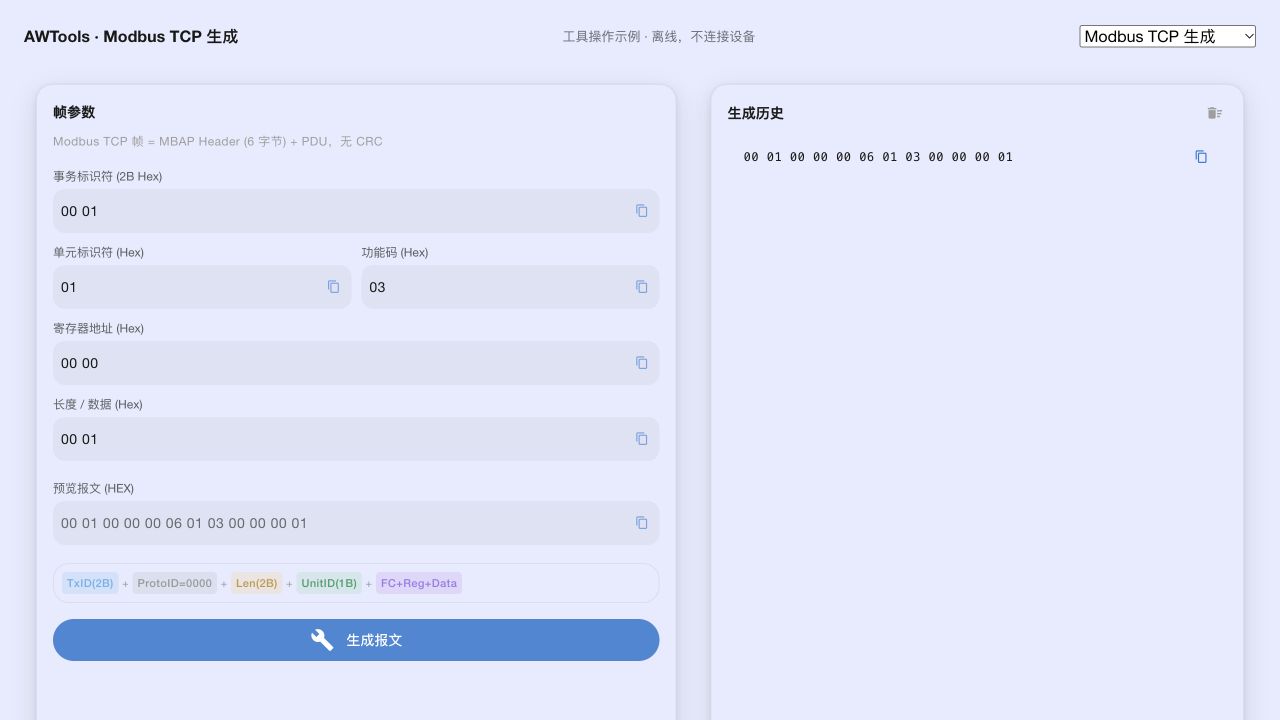
Task: Select the history frame hex text
Action: (x=878, y=157)
